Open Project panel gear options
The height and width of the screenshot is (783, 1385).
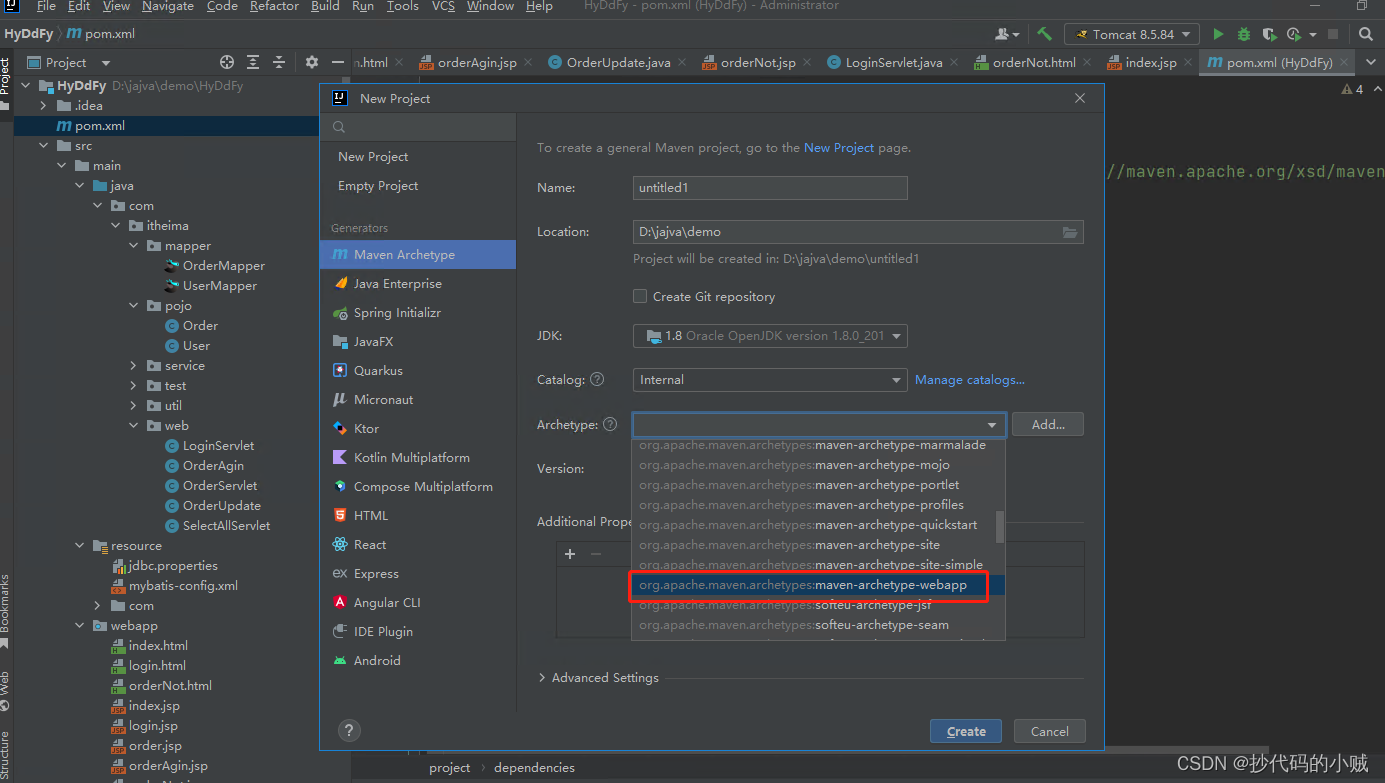311,62
